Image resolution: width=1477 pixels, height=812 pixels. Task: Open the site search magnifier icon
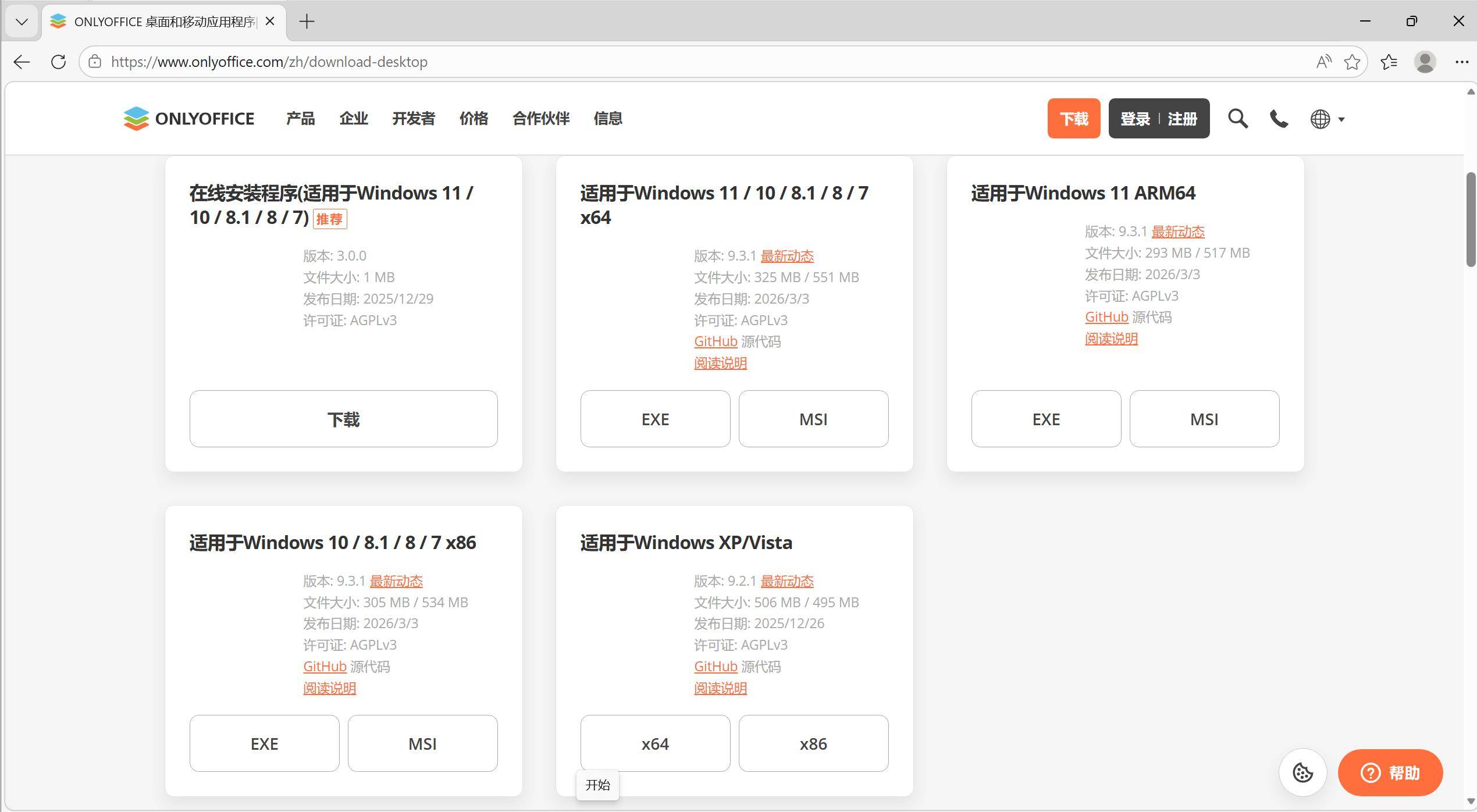(x=1237, y=119)
